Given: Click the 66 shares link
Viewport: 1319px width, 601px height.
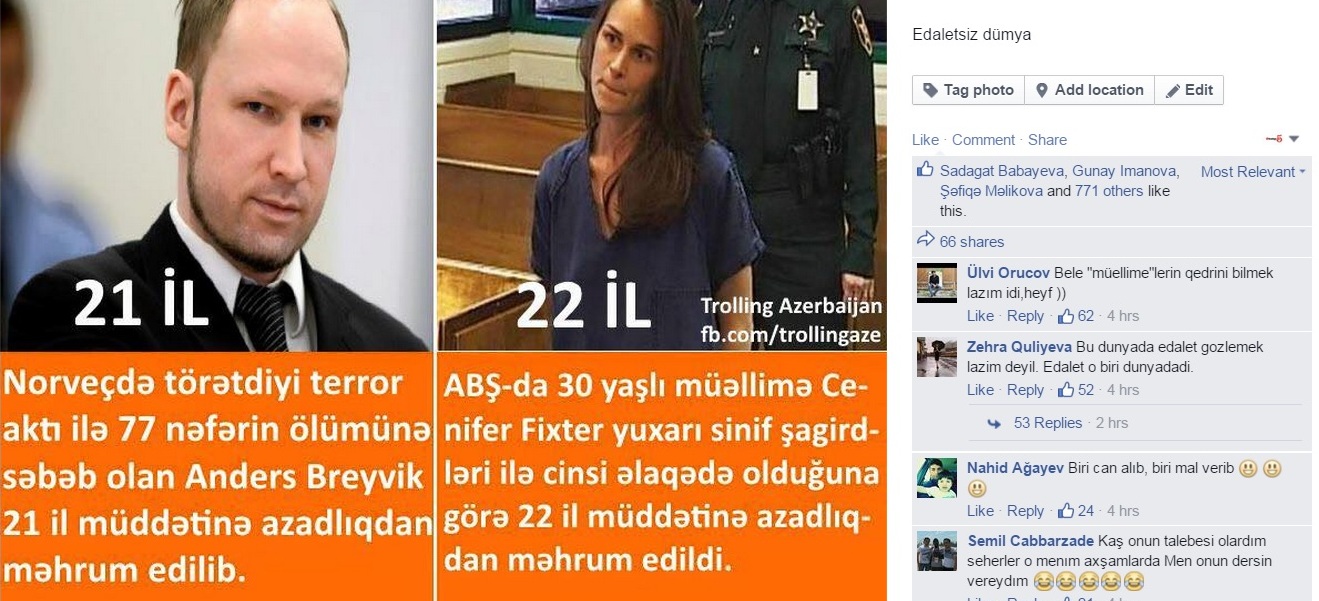Looking at the screenshot, I should pos(971,242).
